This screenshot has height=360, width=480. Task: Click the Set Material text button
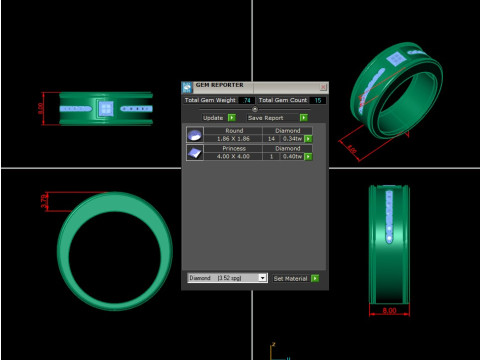point(290,278)
